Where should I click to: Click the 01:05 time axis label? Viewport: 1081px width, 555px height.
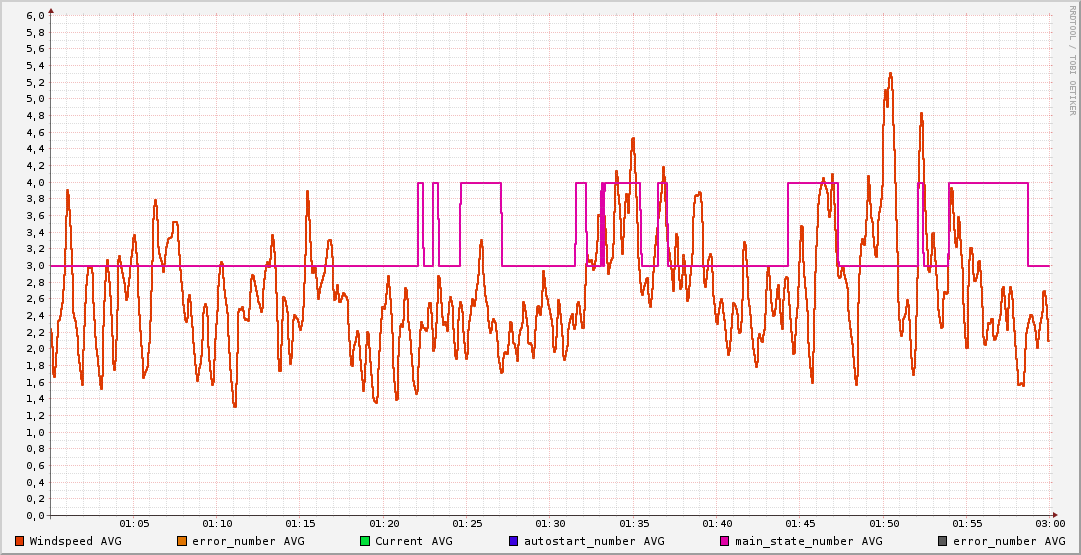point(134,523)
